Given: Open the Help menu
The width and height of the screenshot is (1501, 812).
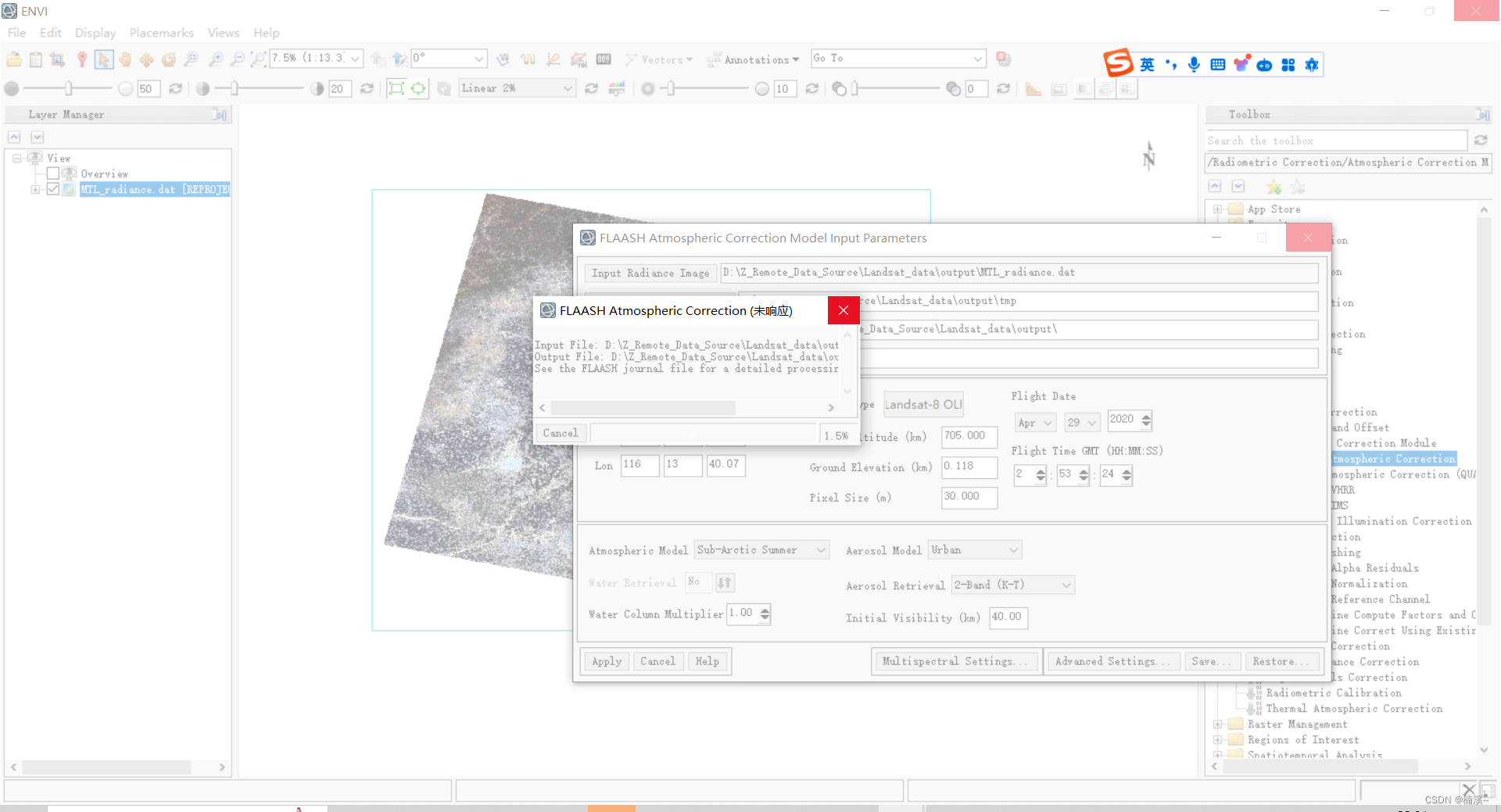Looking at the screenshot, I should tap(267, 33).
